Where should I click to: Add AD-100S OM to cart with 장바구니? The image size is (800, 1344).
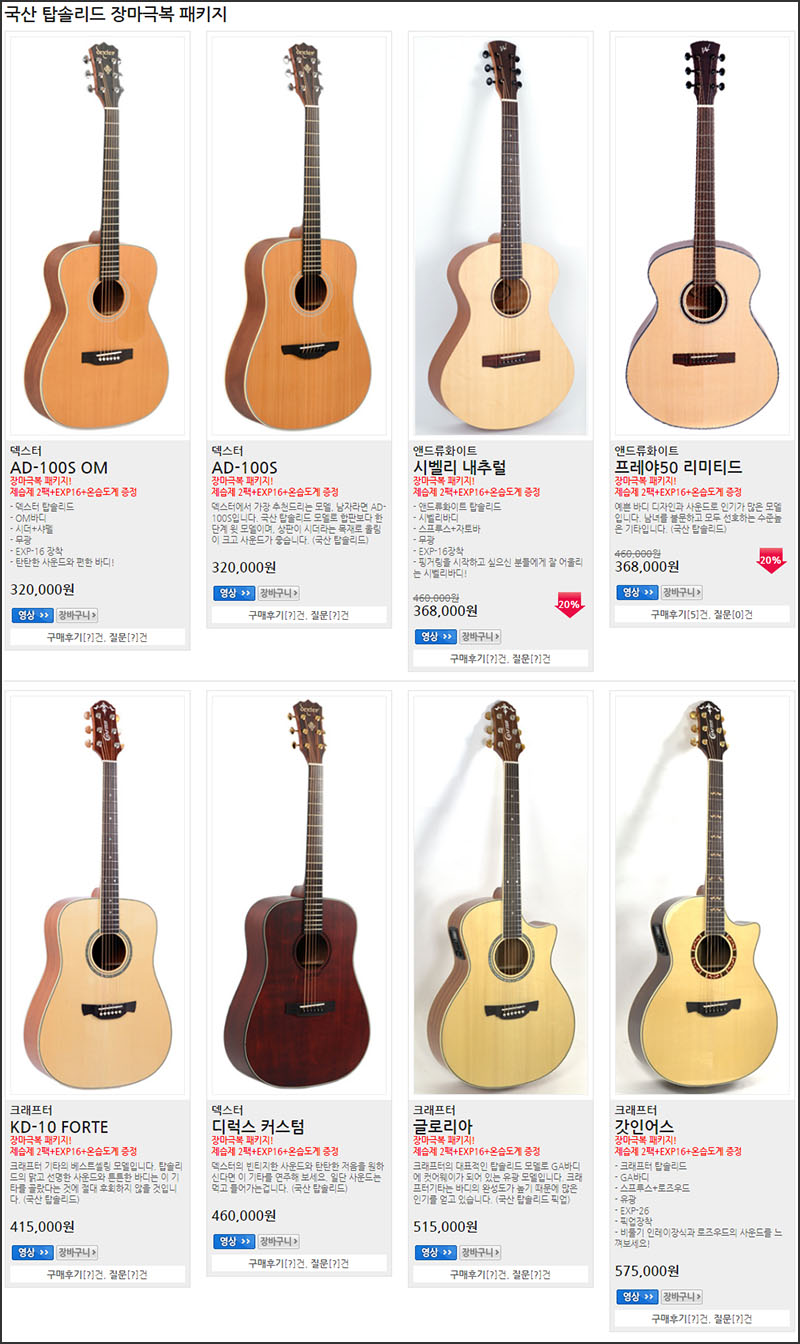tap(77, 615)
